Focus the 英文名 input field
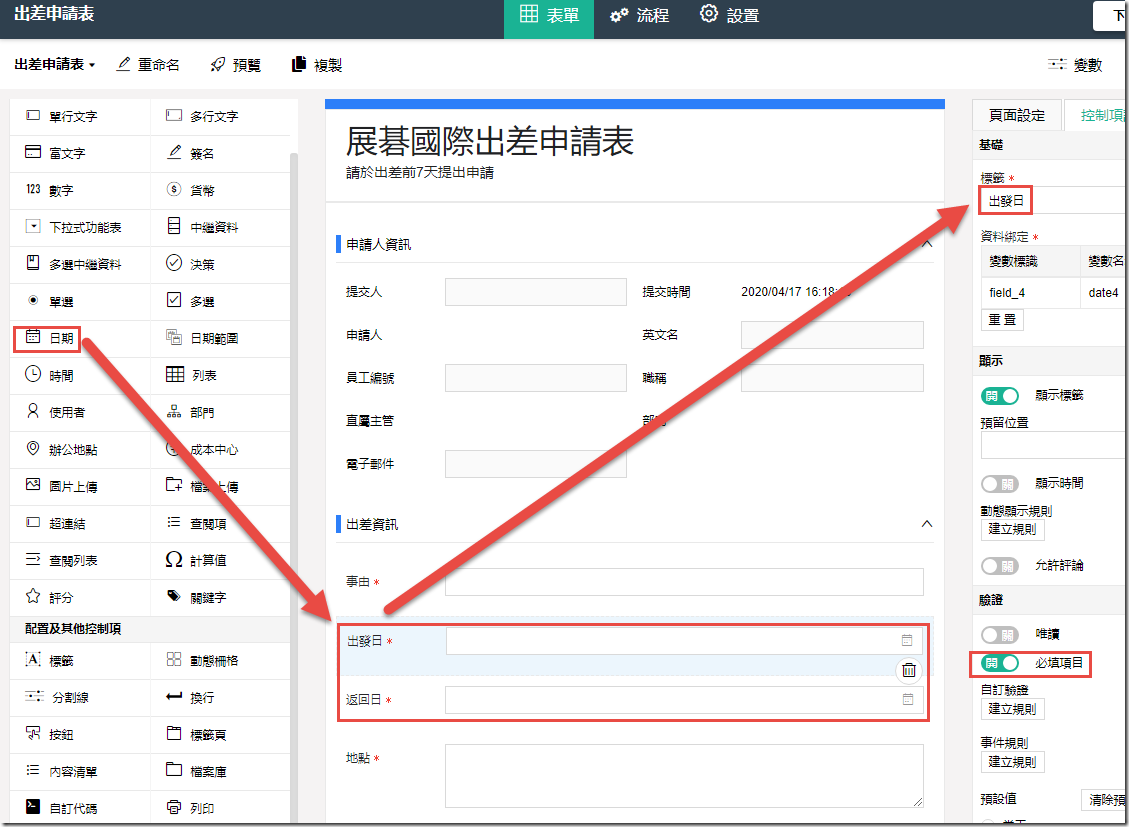 click(x=832, y=335)
